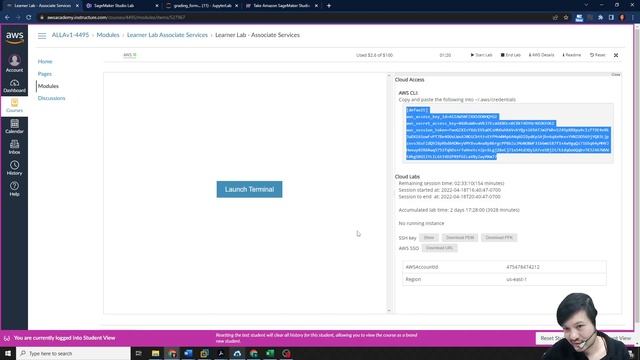
Task: Click the terminal pane scrollbar down arrow
Action: tap(389, 311)
